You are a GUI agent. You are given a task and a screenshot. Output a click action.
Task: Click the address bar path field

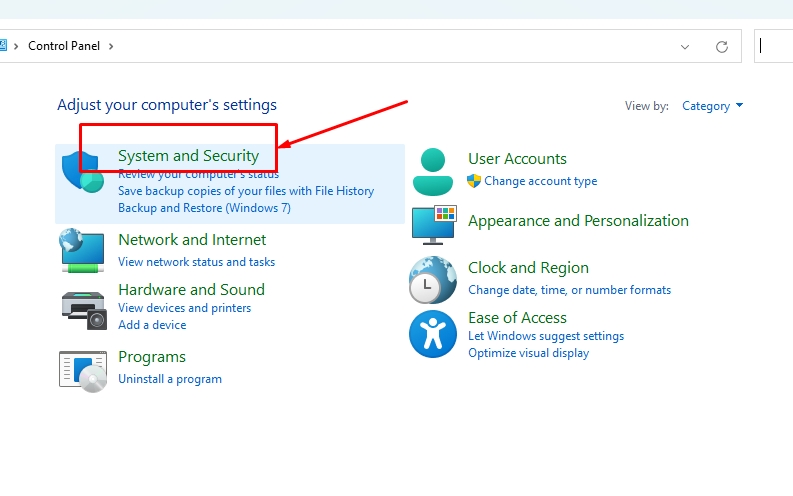371,46
